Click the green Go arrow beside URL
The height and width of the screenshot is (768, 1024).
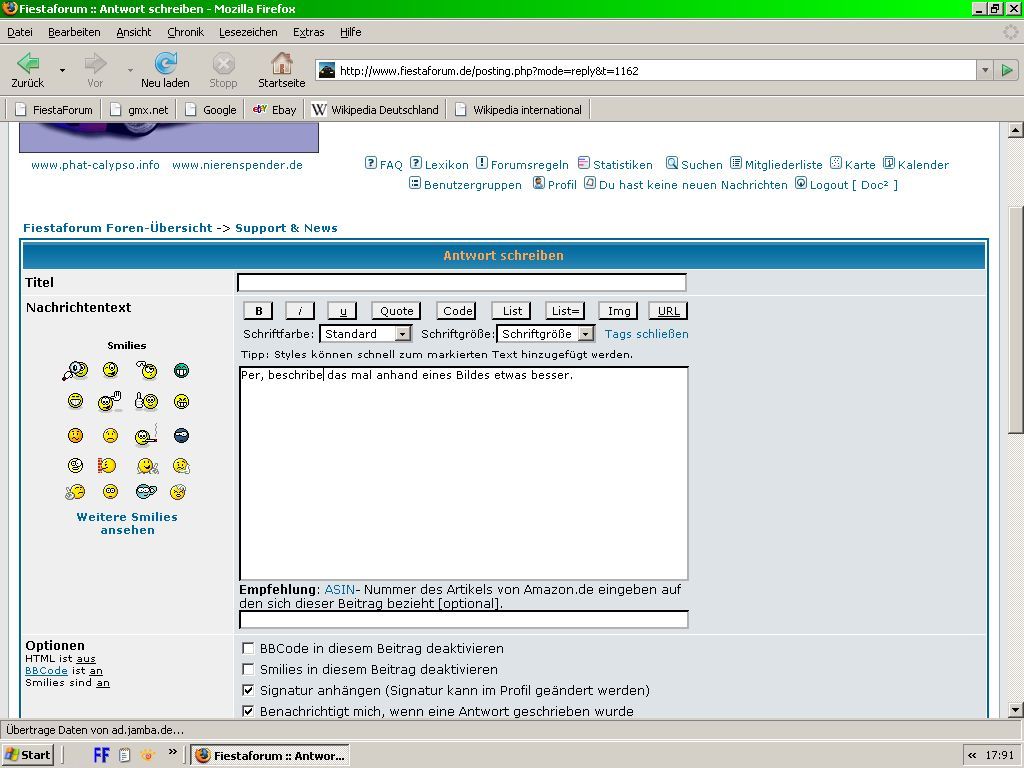tap(1007, 70)
